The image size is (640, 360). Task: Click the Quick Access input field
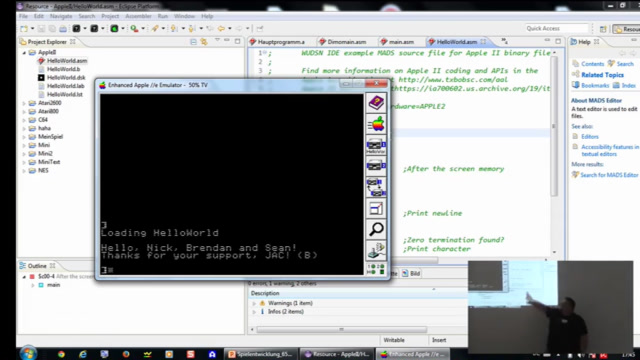[x=556, y=28]
